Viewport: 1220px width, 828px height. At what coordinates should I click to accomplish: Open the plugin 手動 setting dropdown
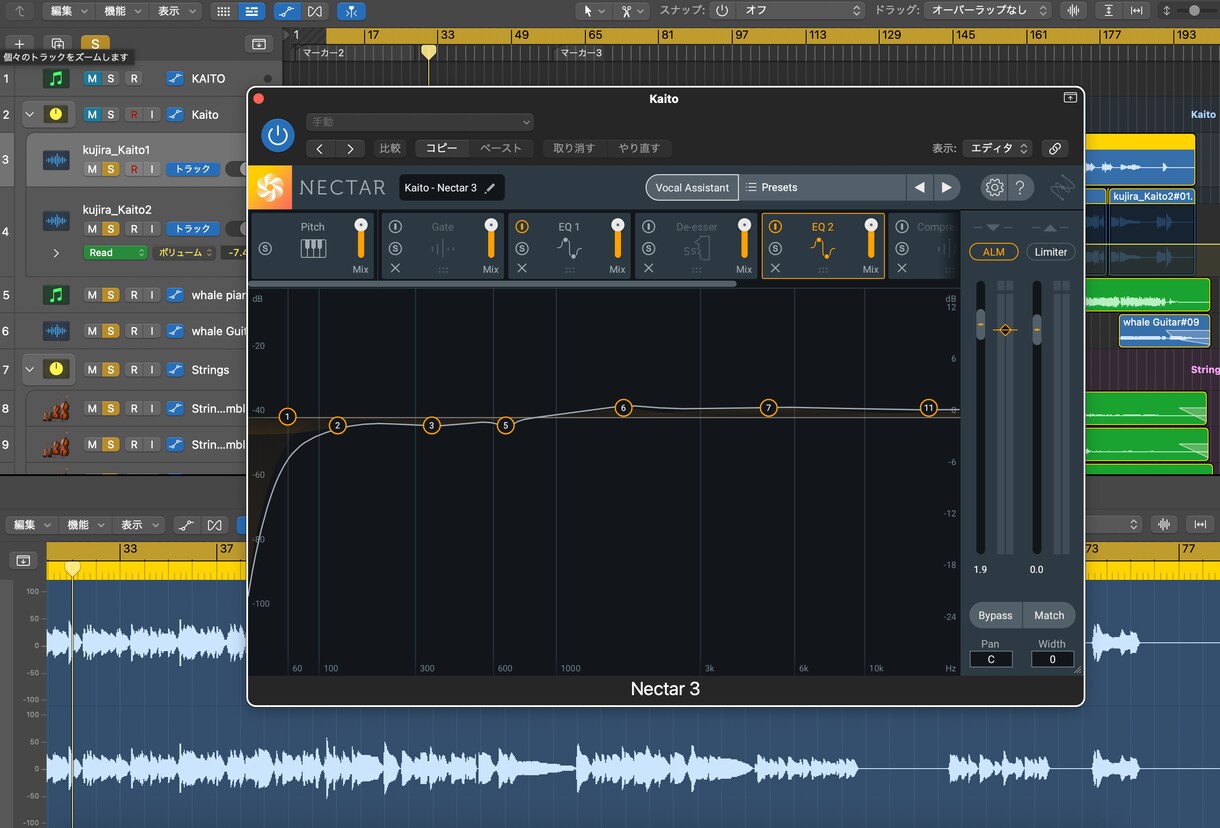pos(420,122)
